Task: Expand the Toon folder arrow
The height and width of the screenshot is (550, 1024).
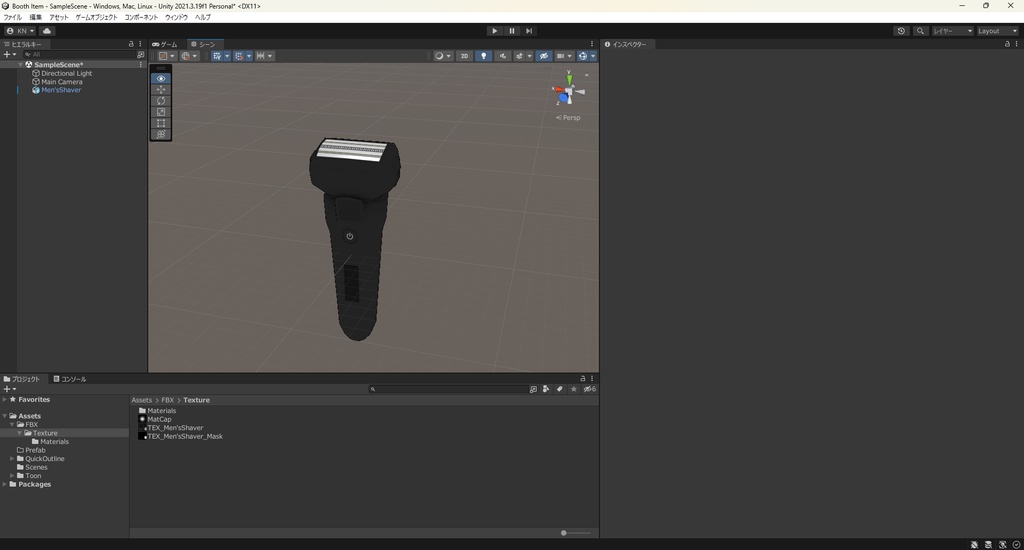Action: [x=12, y=476]
